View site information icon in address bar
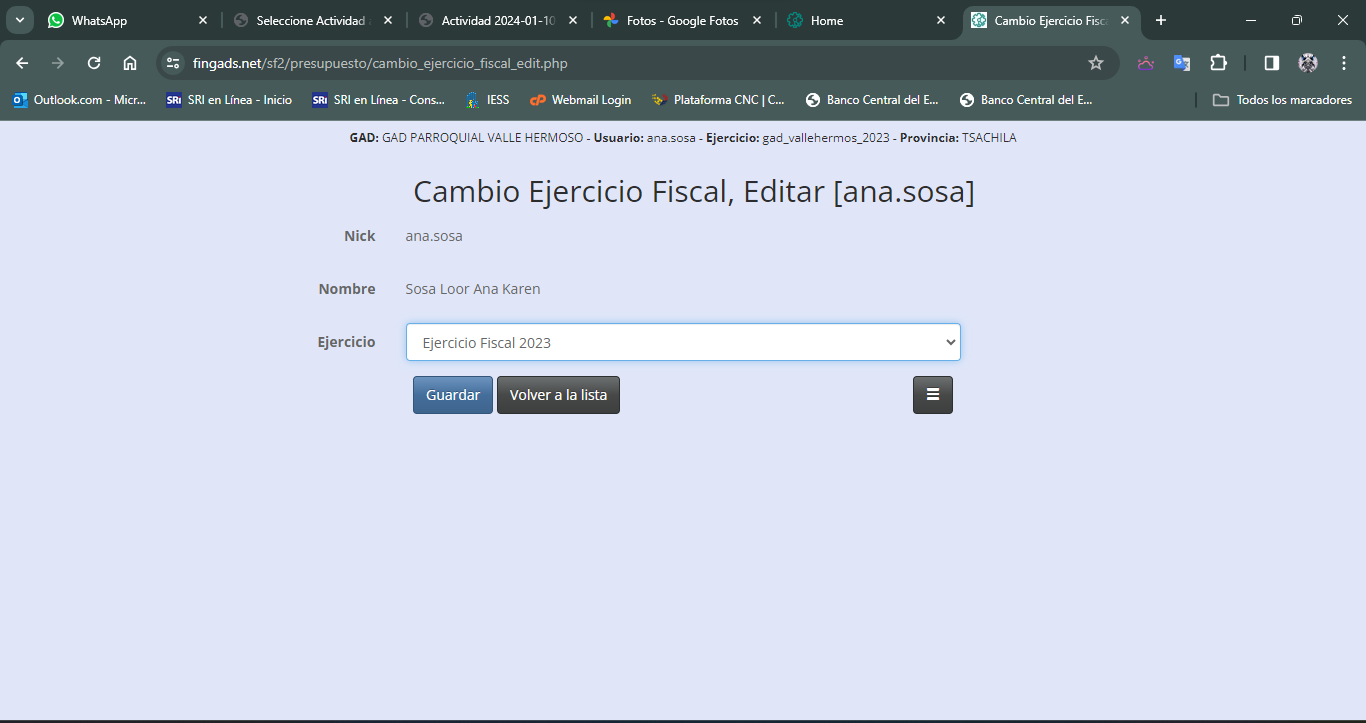Screen dimensions: 1366x723 pyautogui.click(x=173, y=63)
